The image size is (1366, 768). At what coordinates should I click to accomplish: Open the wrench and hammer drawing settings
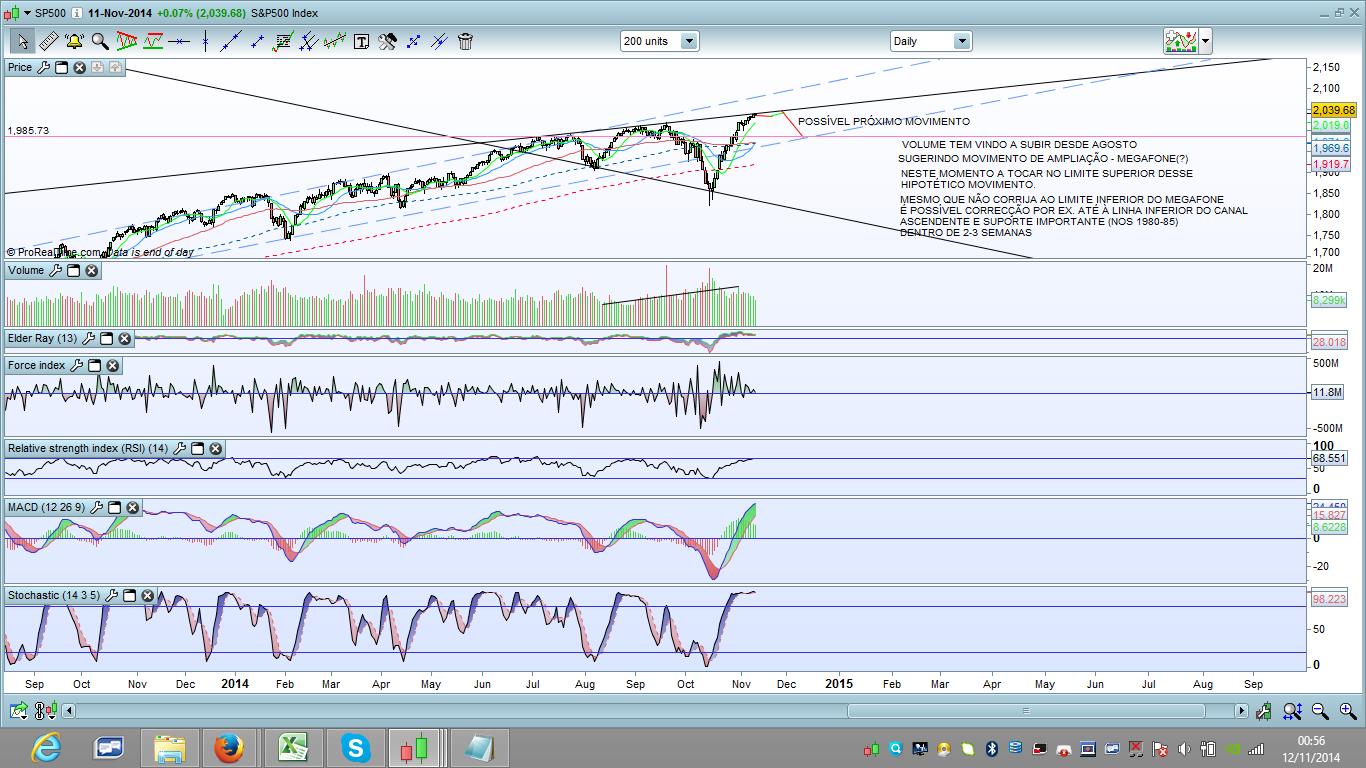click(387, 41)
